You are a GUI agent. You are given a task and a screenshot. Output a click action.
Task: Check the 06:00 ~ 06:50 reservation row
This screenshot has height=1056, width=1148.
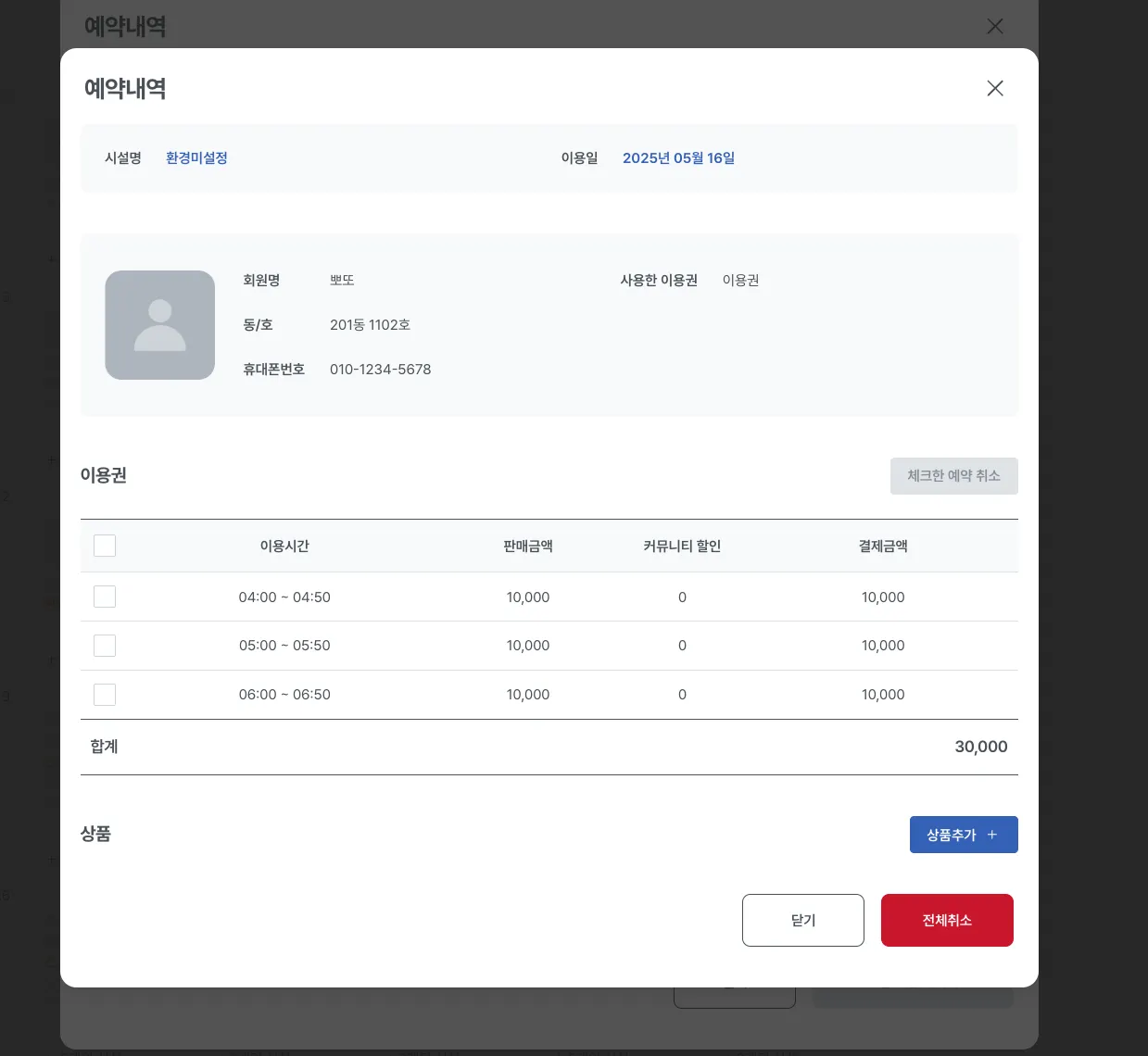pyautogui.click(x=105, y=695)
